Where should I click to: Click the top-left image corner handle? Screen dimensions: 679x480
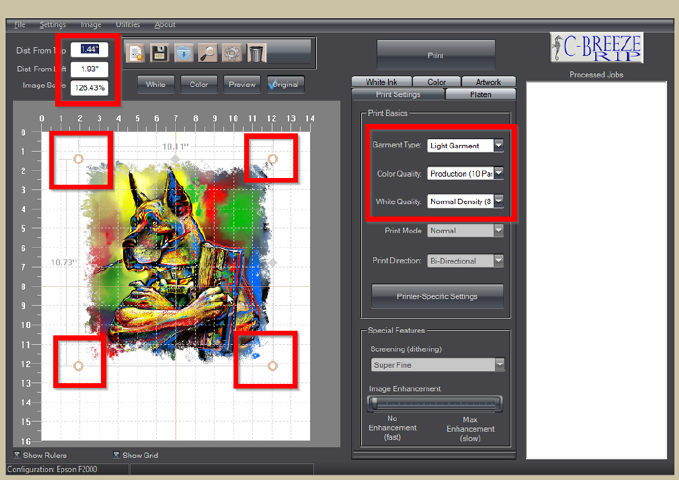pyautogui.click(x=78, y=159)
